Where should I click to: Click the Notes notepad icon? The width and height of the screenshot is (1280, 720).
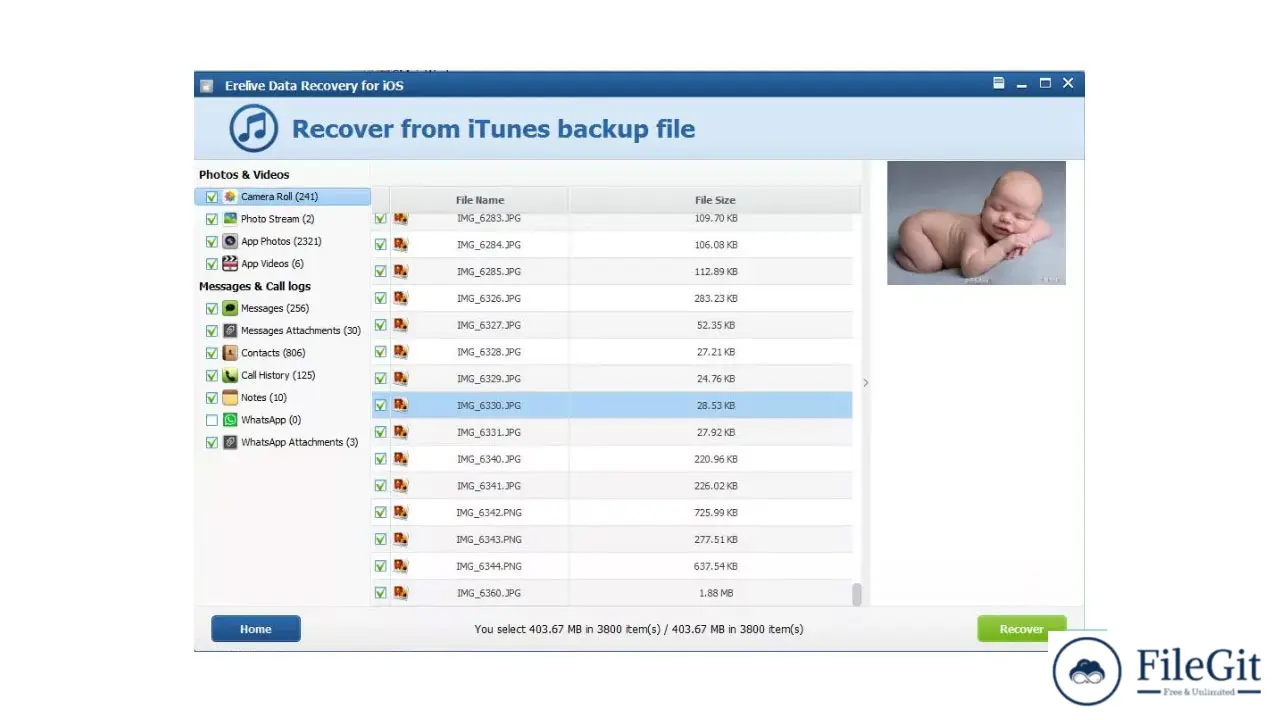[230, 397]
